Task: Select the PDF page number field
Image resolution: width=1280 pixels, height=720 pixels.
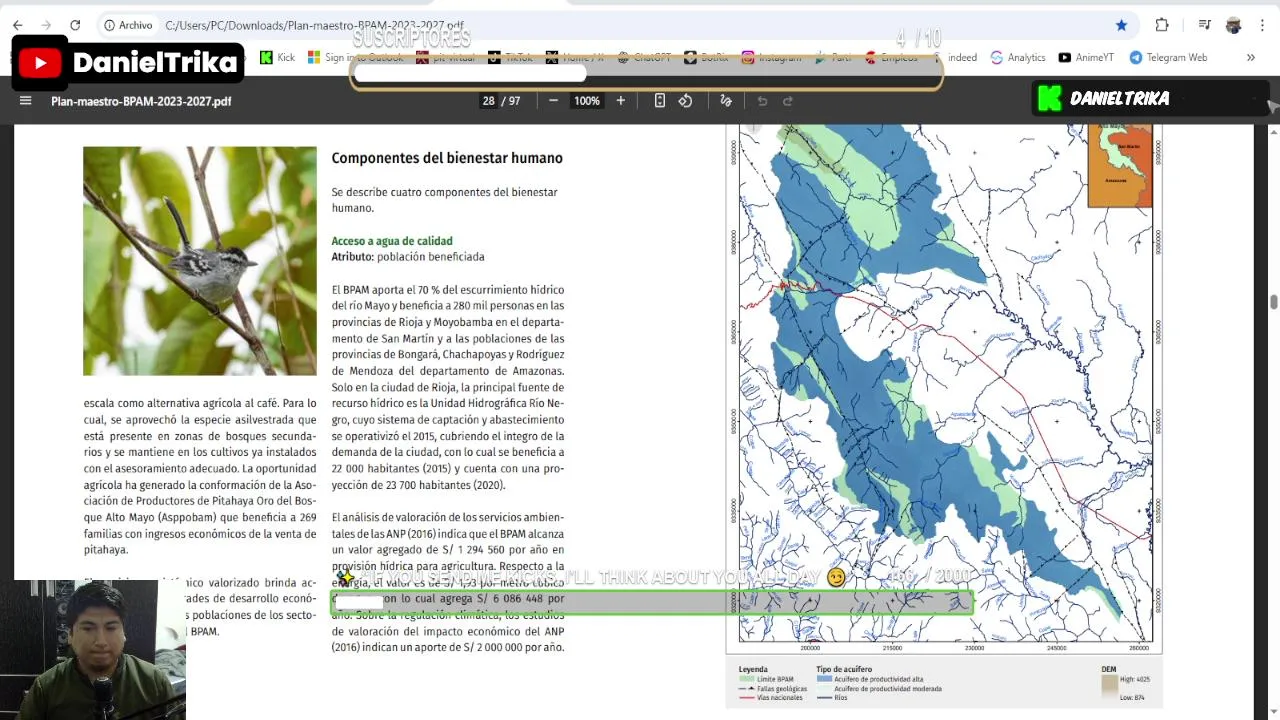Action: pyautogui.click(x=488, y=101)
